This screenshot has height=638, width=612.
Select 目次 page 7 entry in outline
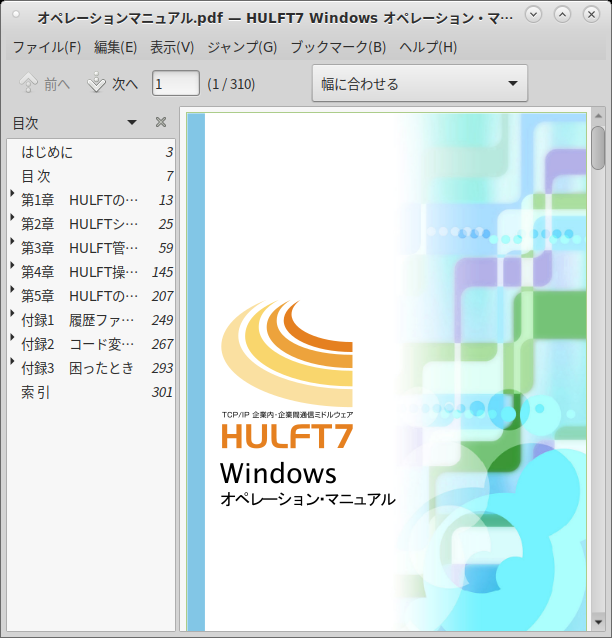(x=92, y=176)
